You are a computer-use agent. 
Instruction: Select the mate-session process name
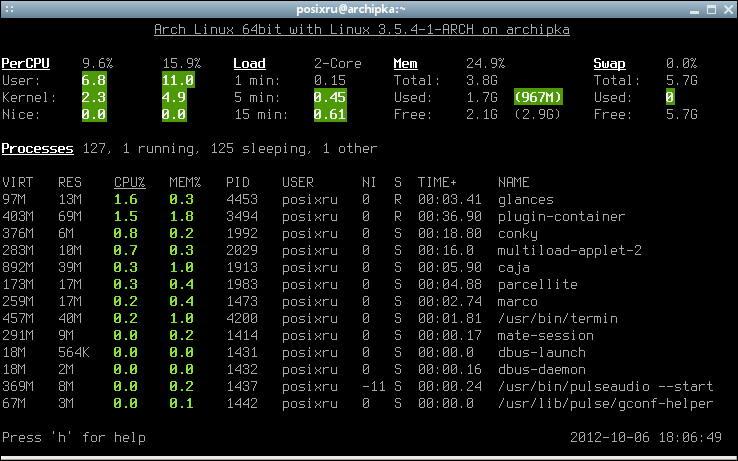(545, 335)
